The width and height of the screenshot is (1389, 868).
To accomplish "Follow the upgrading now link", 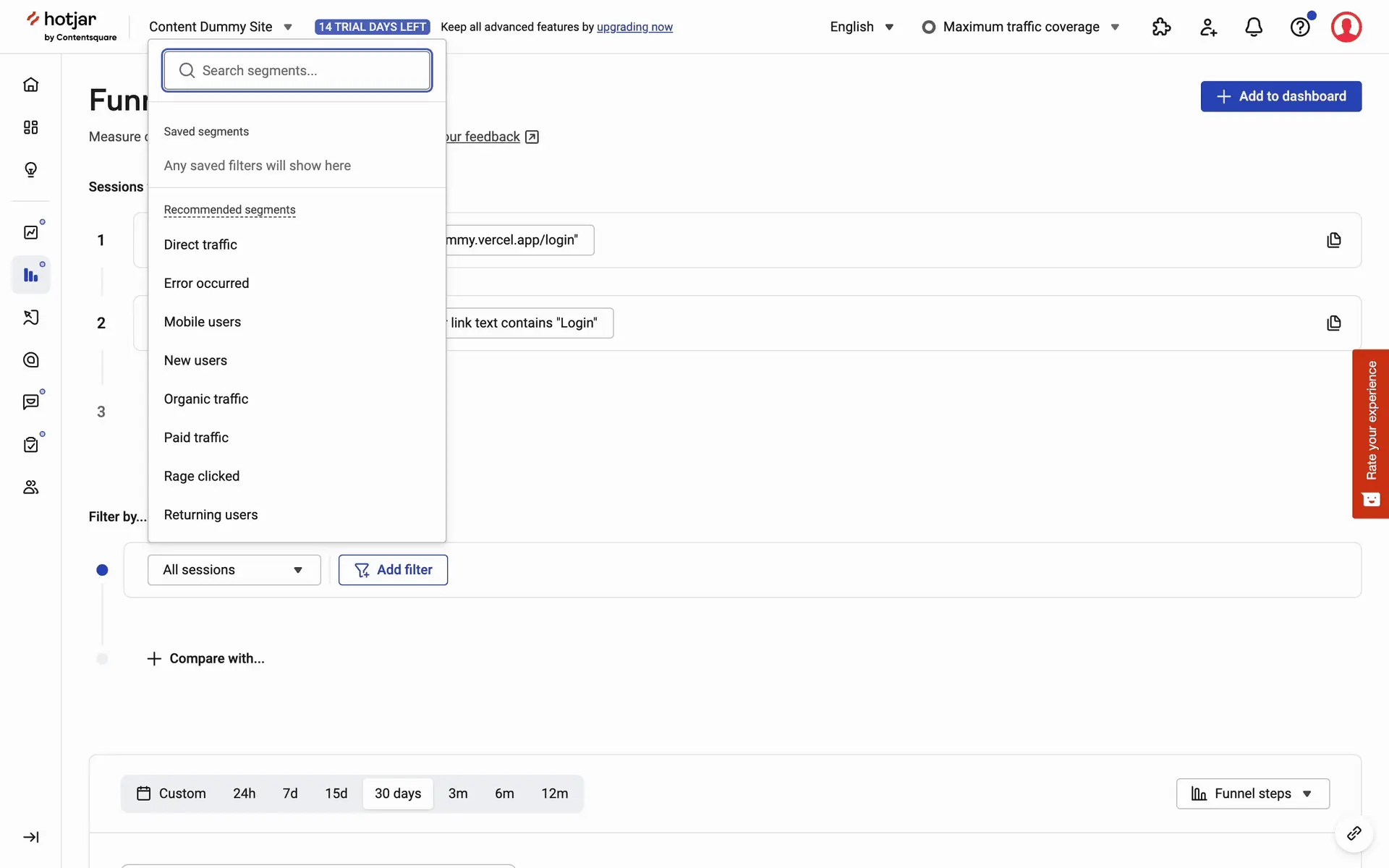I will point(634,27).
